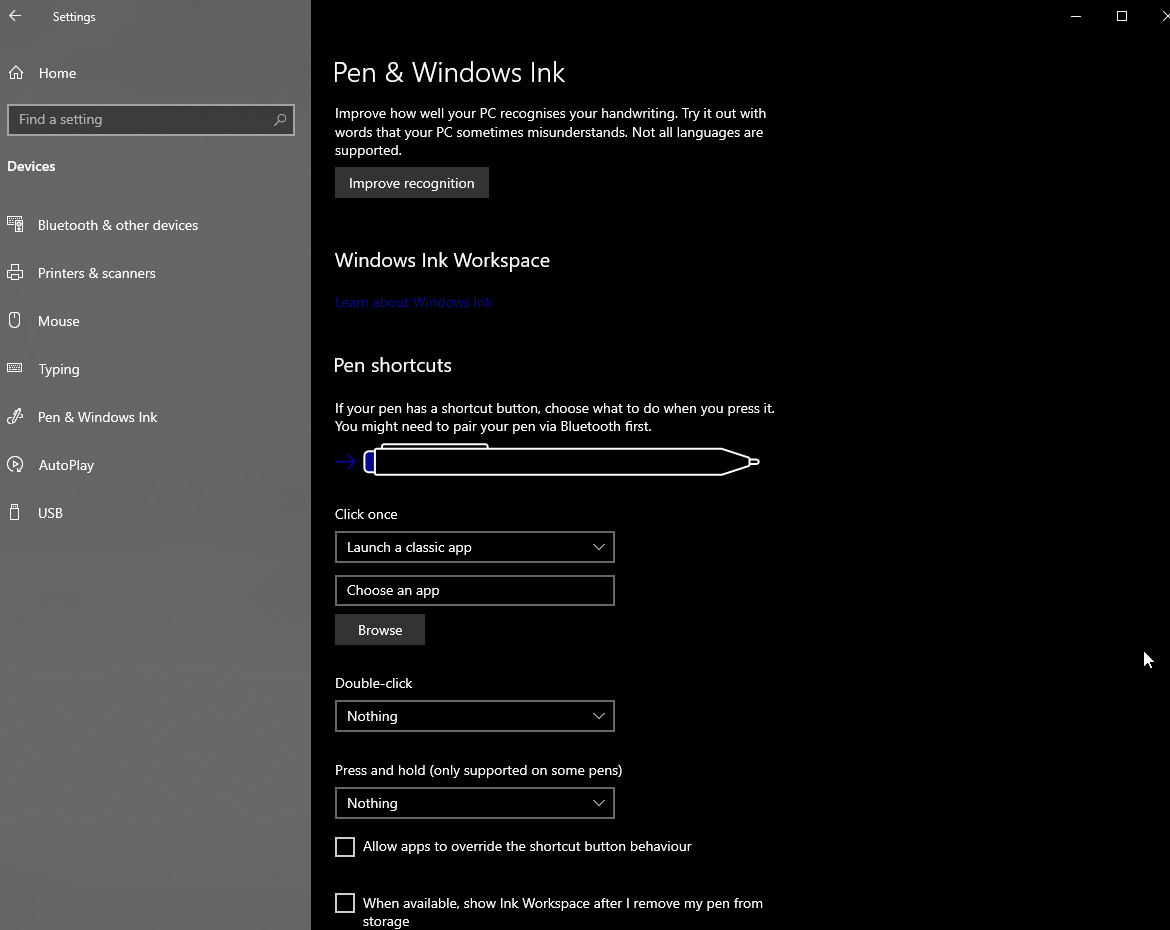This screenshot has width=1170, height=930.
Task: Go to the Typing settings page
Action: tap(59, 369)
